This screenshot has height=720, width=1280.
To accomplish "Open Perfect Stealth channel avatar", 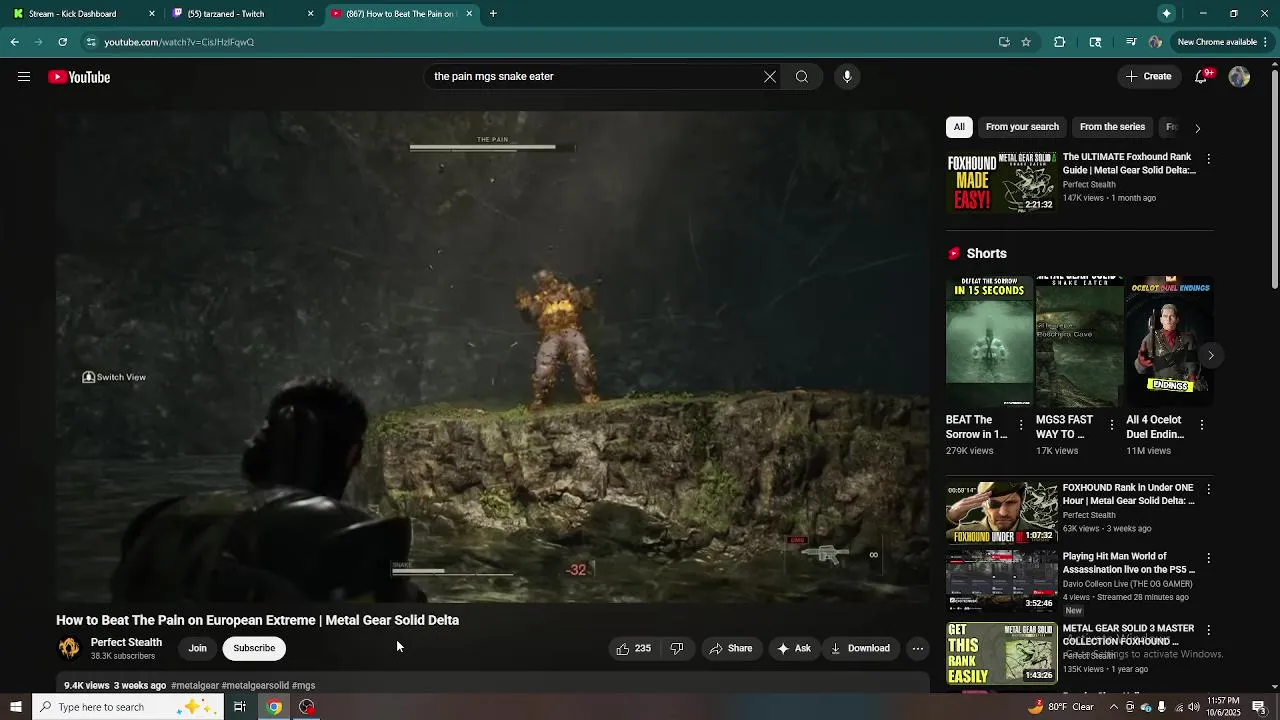I will pyautogui.click(x=69, y=648).
